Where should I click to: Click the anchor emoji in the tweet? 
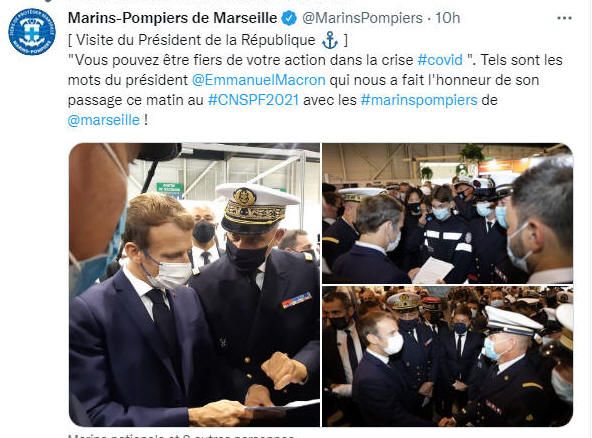[x=330, y=40]
